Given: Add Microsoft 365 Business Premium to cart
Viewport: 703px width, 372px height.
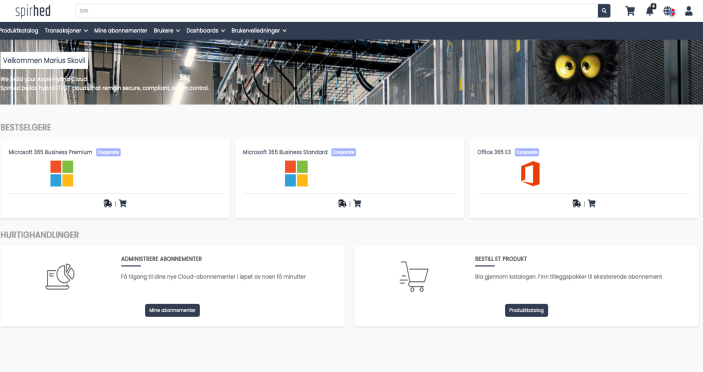Looking at the screenshot, I should click(x=123, y=203).
